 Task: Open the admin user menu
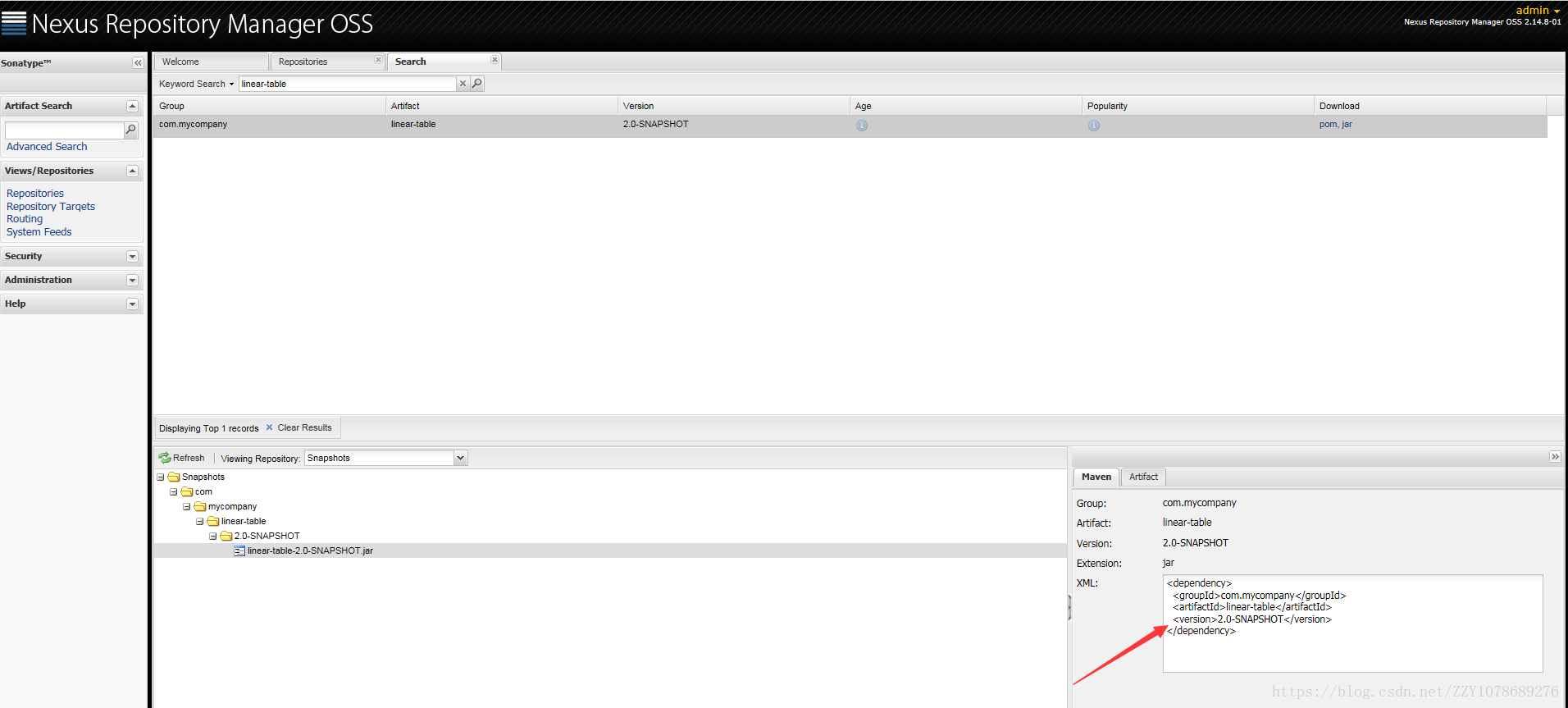[x=1538, y=10]
